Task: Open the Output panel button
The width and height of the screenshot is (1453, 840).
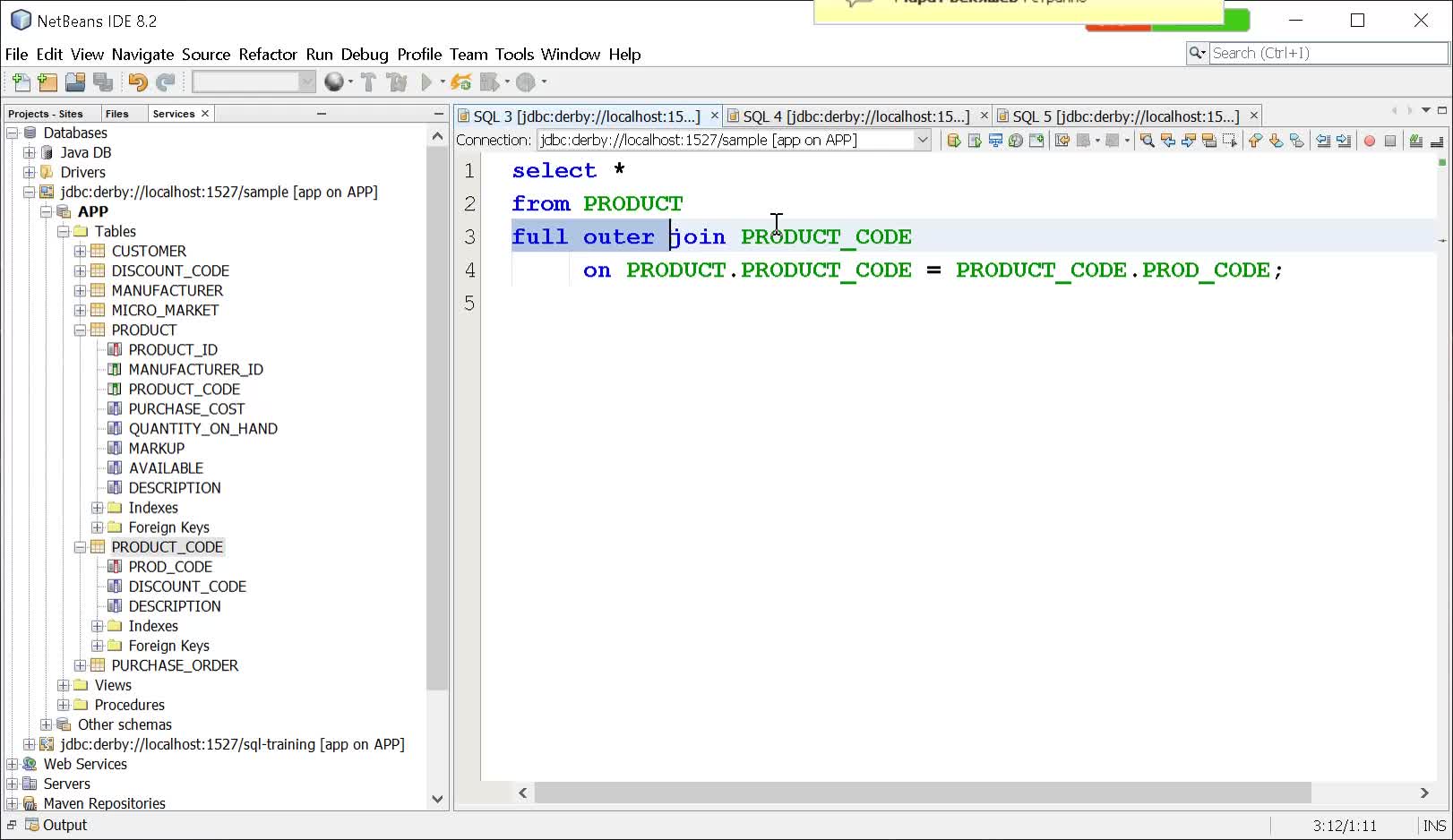Action: 56,826
